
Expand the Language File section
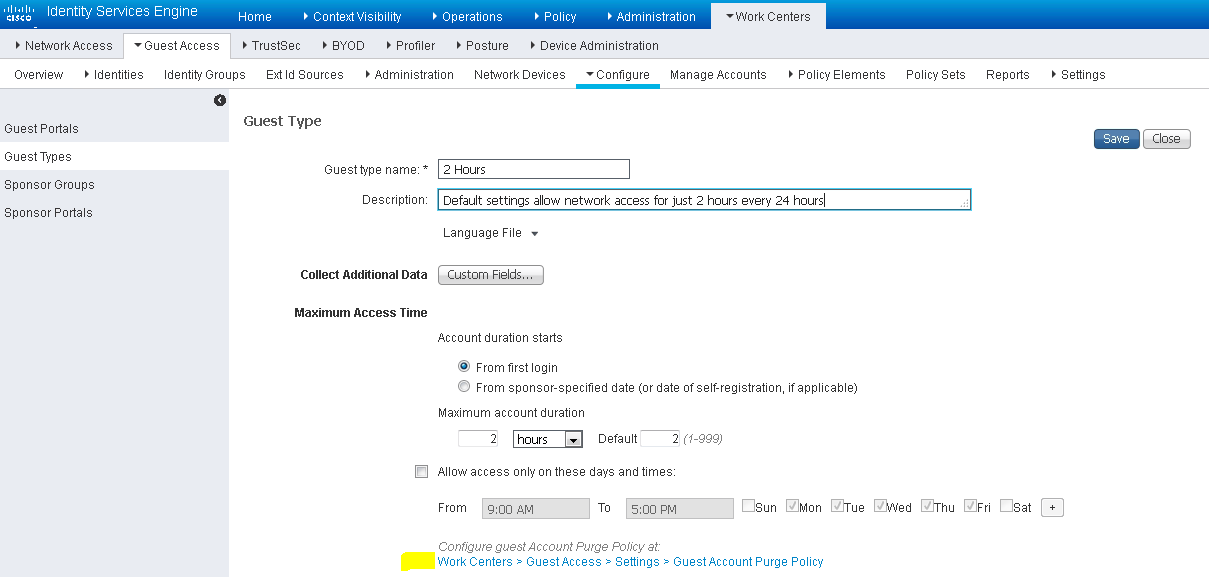[491, 233]
